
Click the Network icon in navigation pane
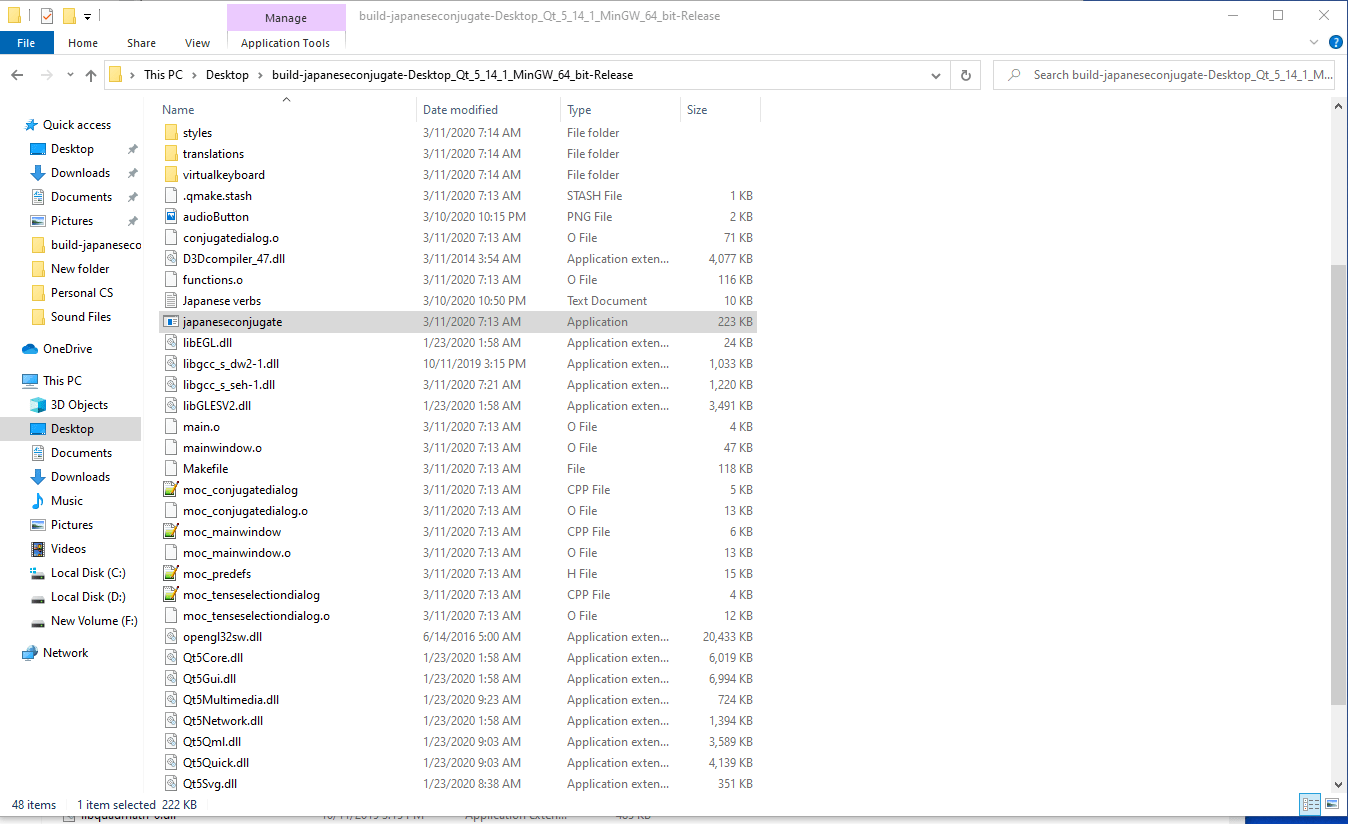pos(30,653)
